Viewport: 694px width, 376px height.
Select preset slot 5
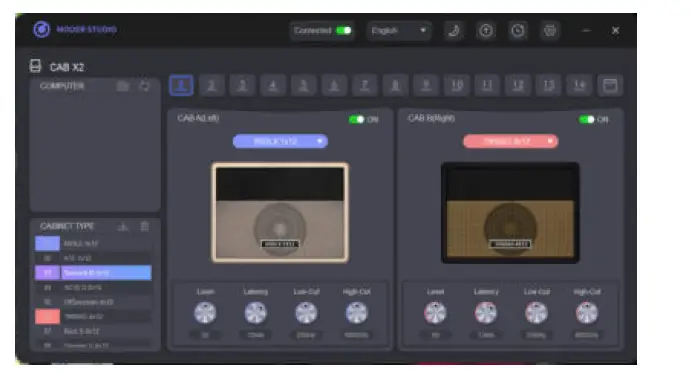click(303, 85)
